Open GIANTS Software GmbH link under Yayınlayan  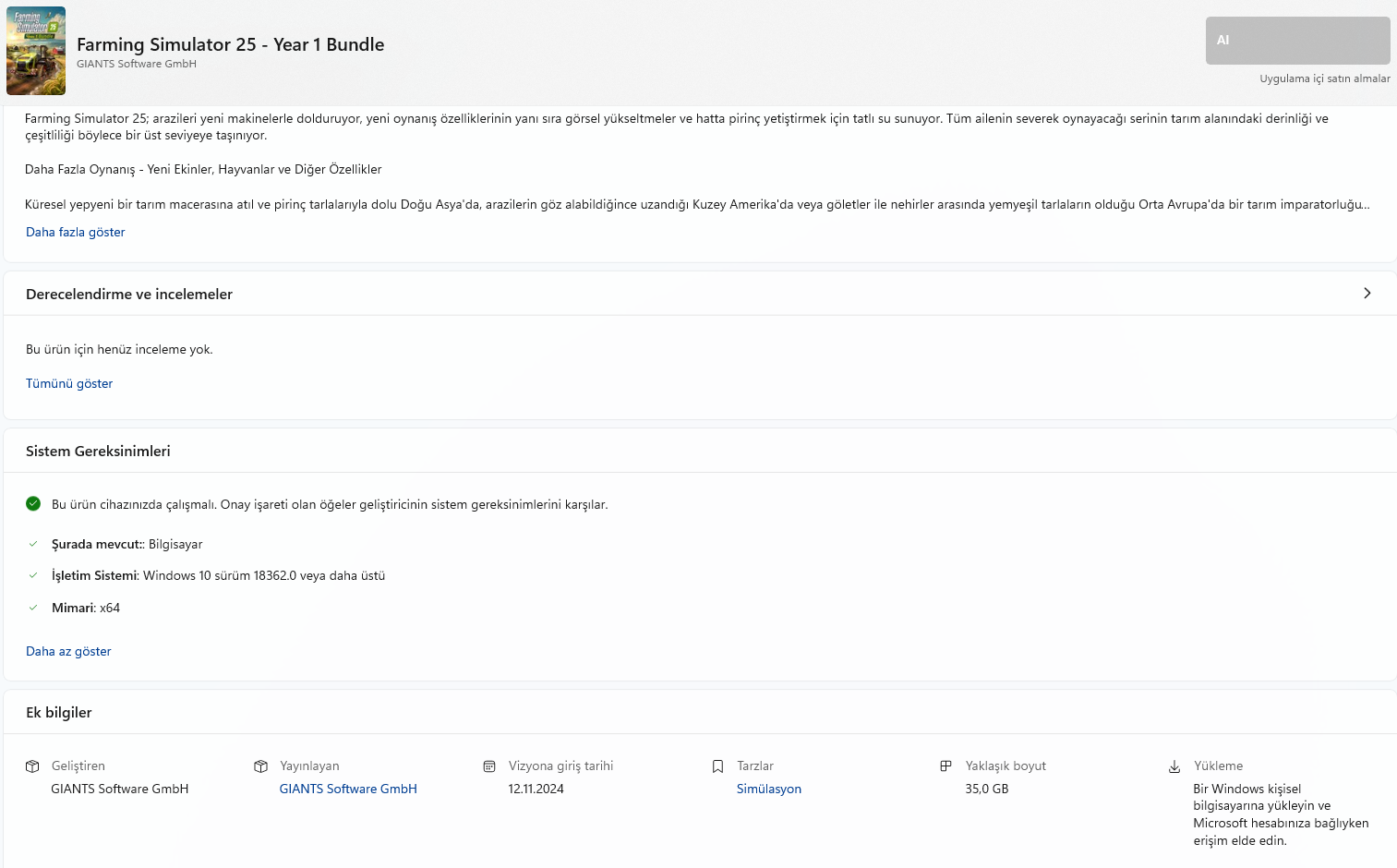click(348, 790)
